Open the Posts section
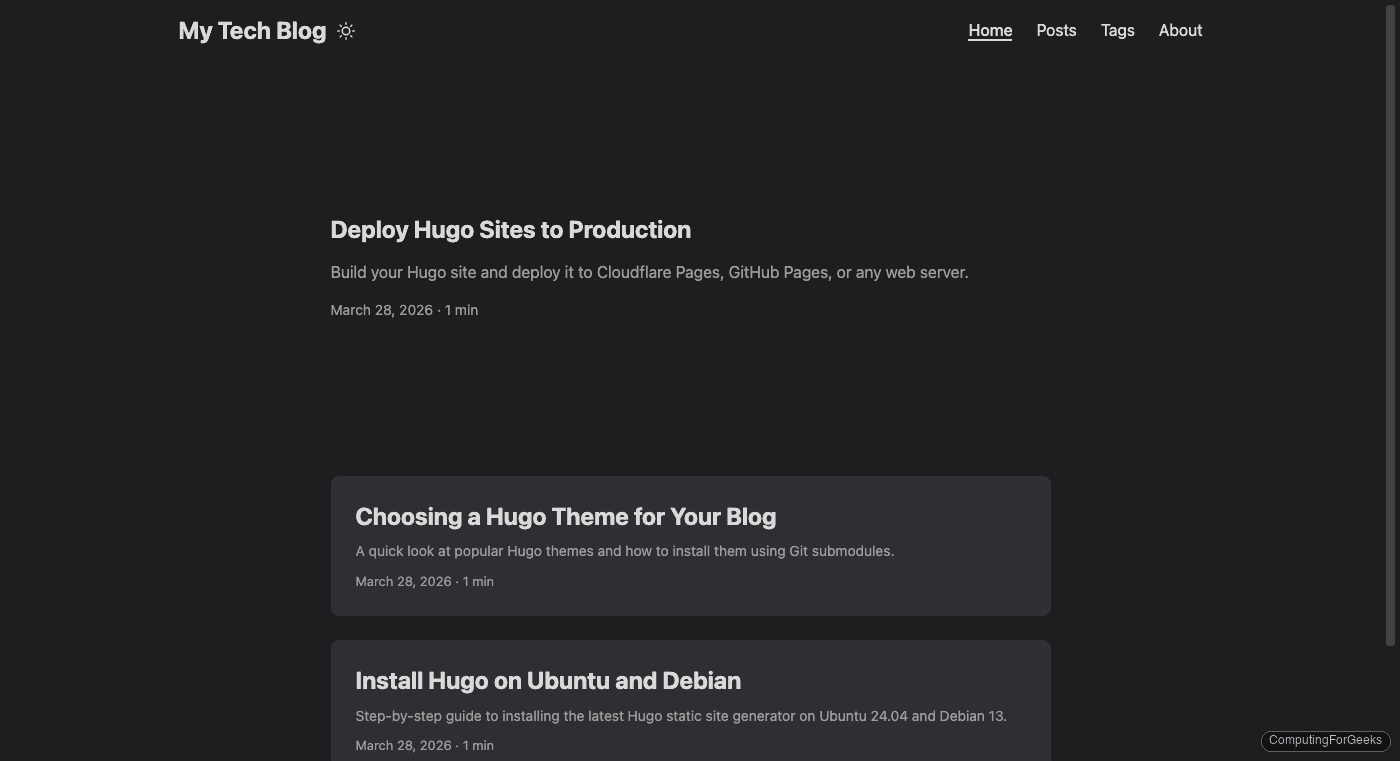1400x761 pixels. (1056, 31)
